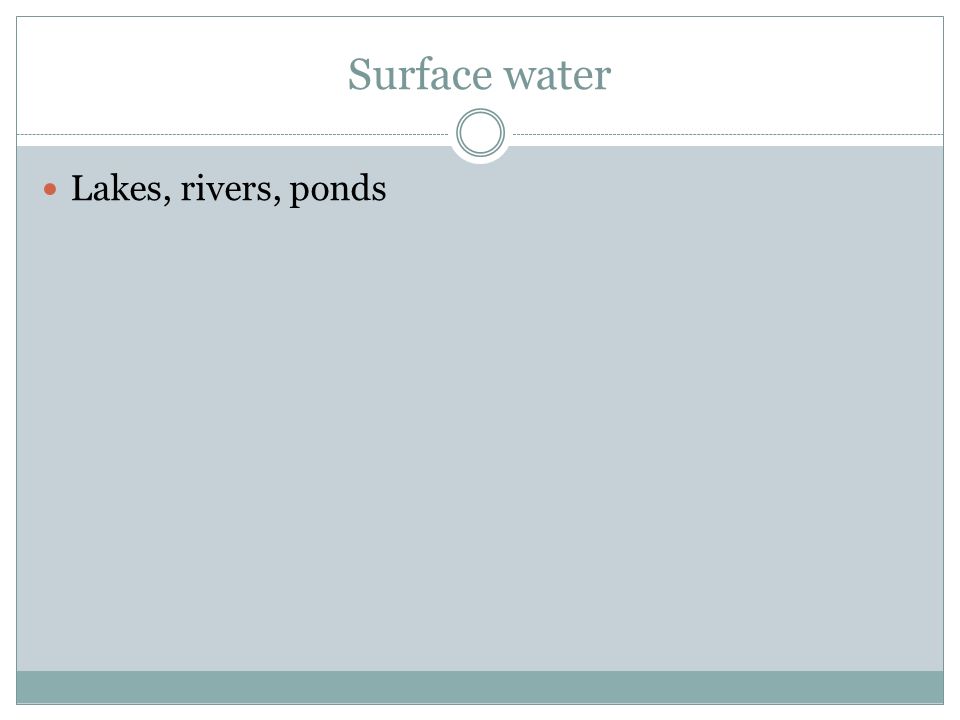Click the dark teal footer bar
The height and width of the screenshot is (720, 960).
click(480, 687)
